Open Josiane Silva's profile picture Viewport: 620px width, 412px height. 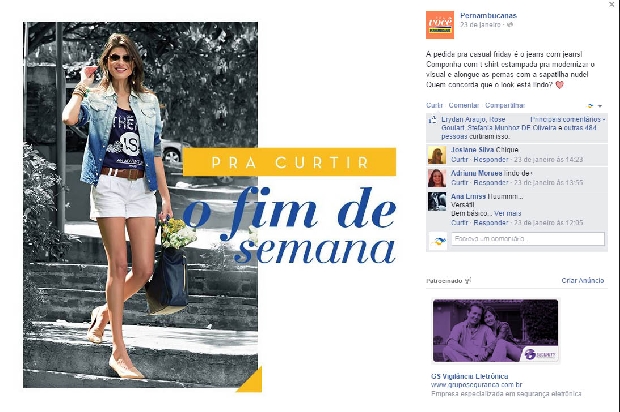(x=437, y=155)
